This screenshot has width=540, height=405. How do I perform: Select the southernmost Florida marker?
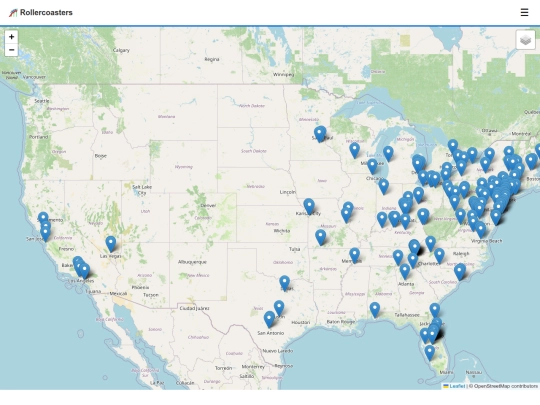[429, 353]
